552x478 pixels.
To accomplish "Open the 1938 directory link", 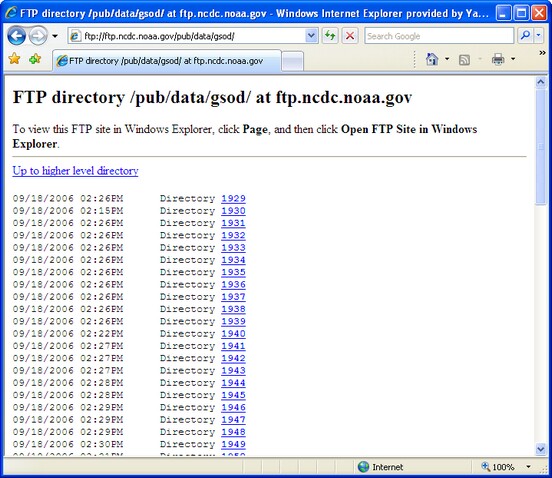I will pos(233,309).
